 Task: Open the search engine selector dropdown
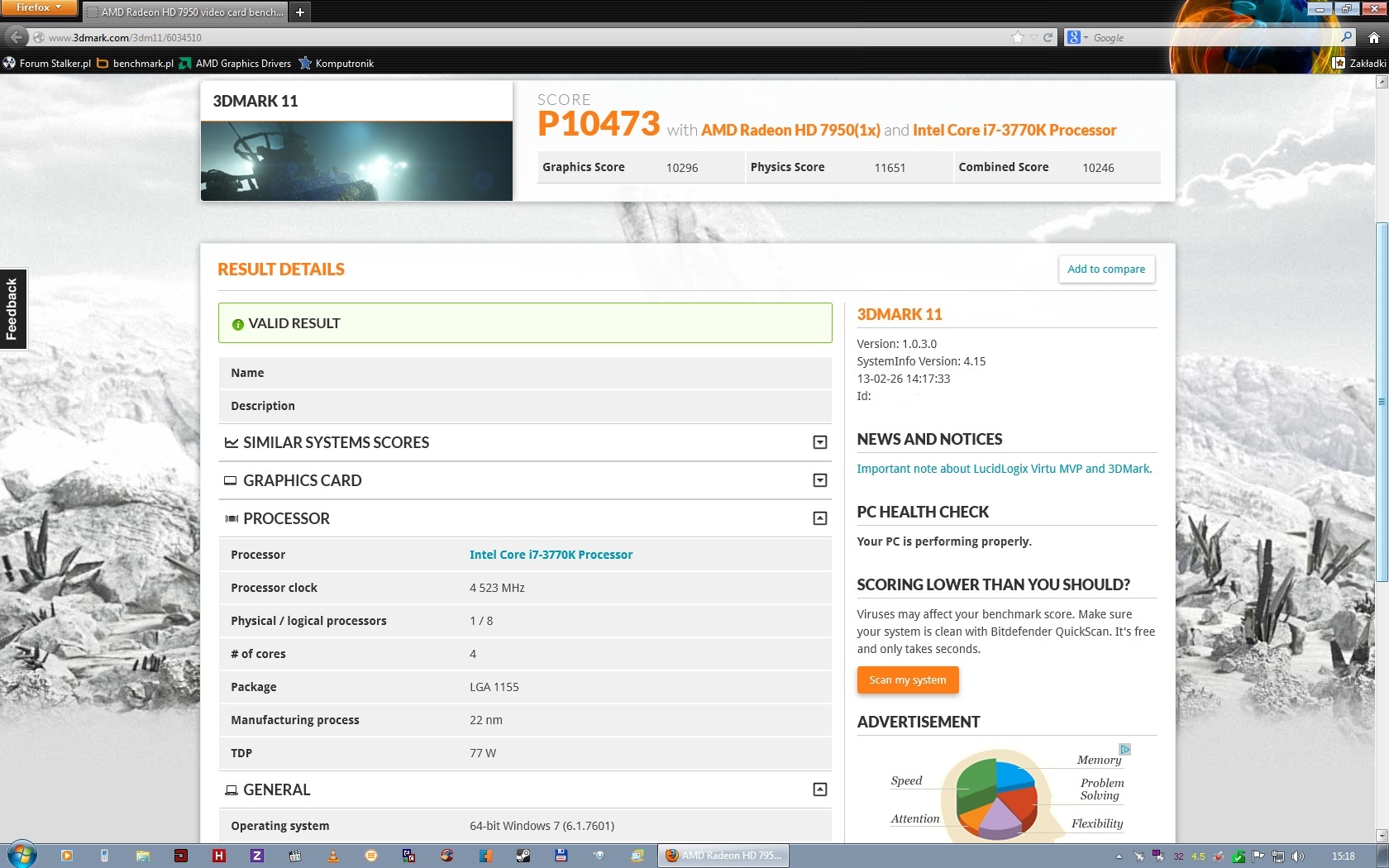[x=1077, y=37]
